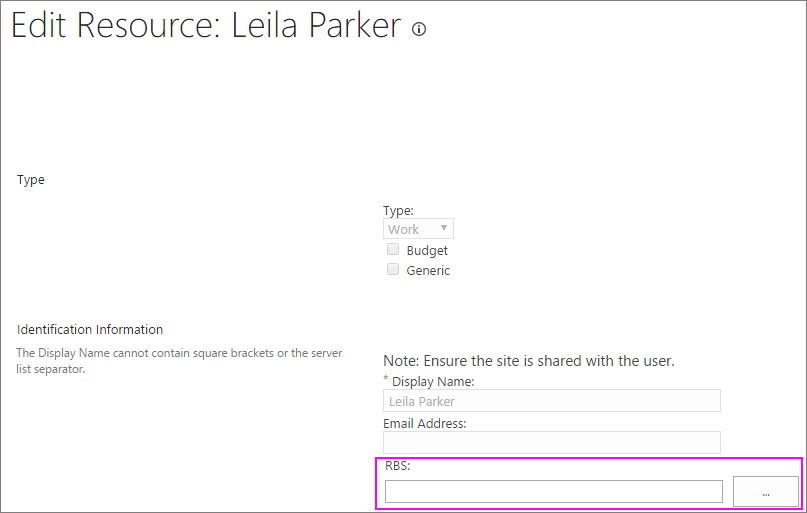Viewport: 807px width, 513px height.
Task: Click inside the RBS text box
Action: point(554,492)
